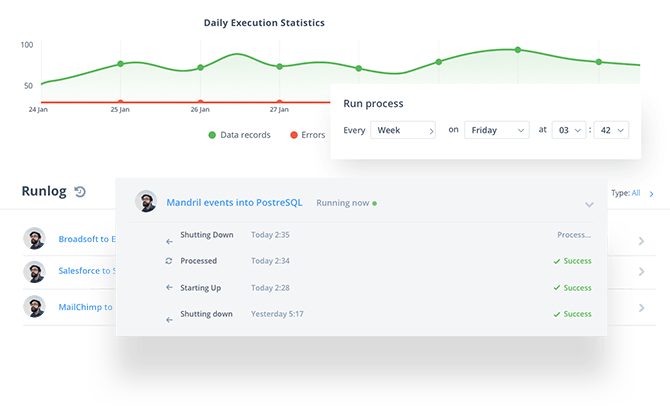Open Mandril events into PostreSQL link
Screen dimensions: 670x406
(x=234, y=203)
